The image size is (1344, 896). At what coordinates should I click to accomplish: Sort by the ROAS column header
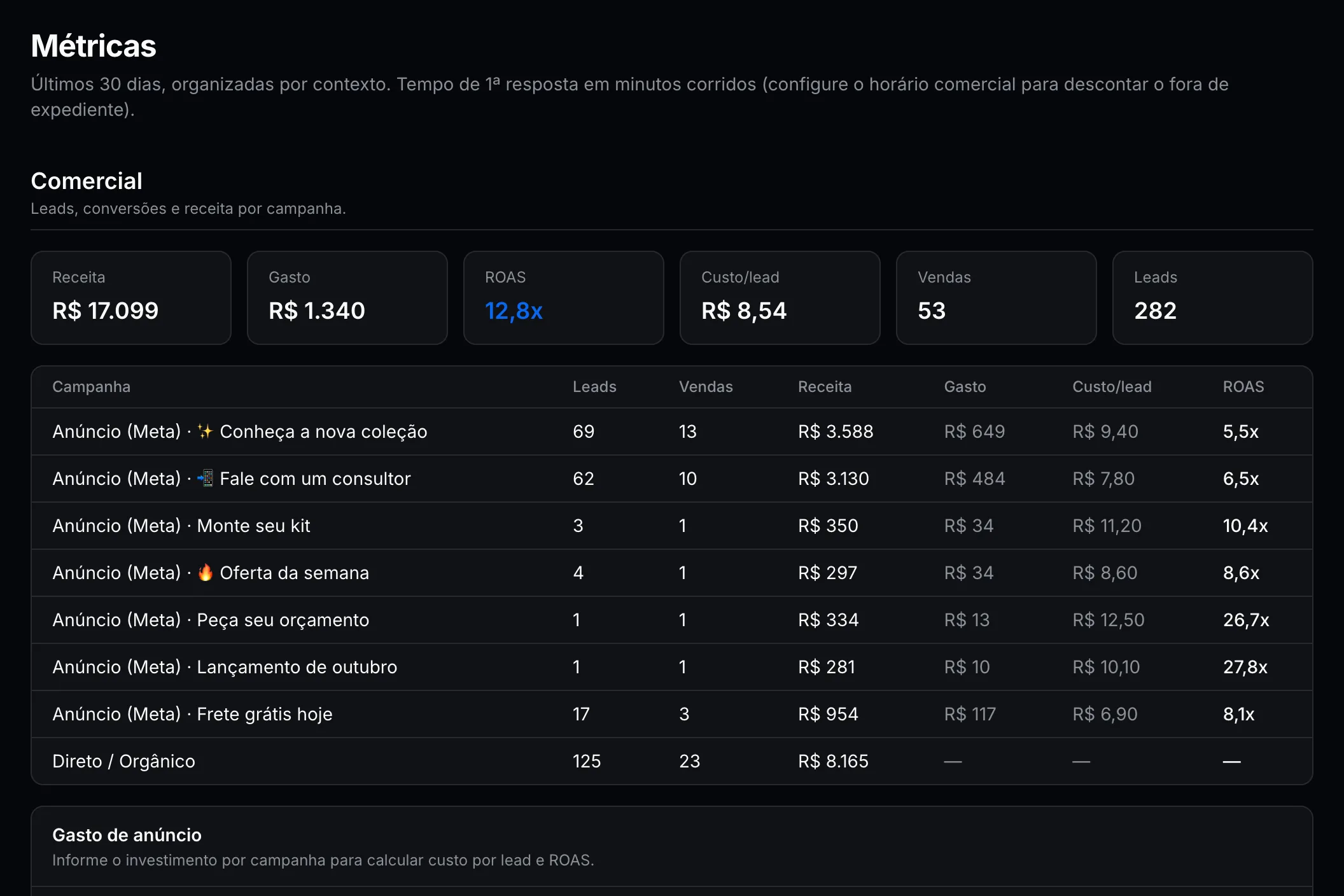[1243, 387]
